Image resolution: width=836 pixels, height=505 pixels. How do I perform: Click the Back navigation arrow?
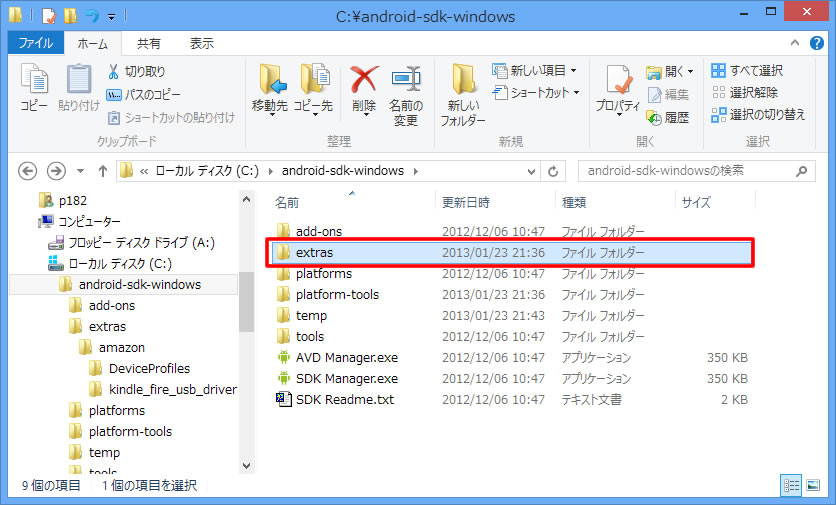[28, 171]
